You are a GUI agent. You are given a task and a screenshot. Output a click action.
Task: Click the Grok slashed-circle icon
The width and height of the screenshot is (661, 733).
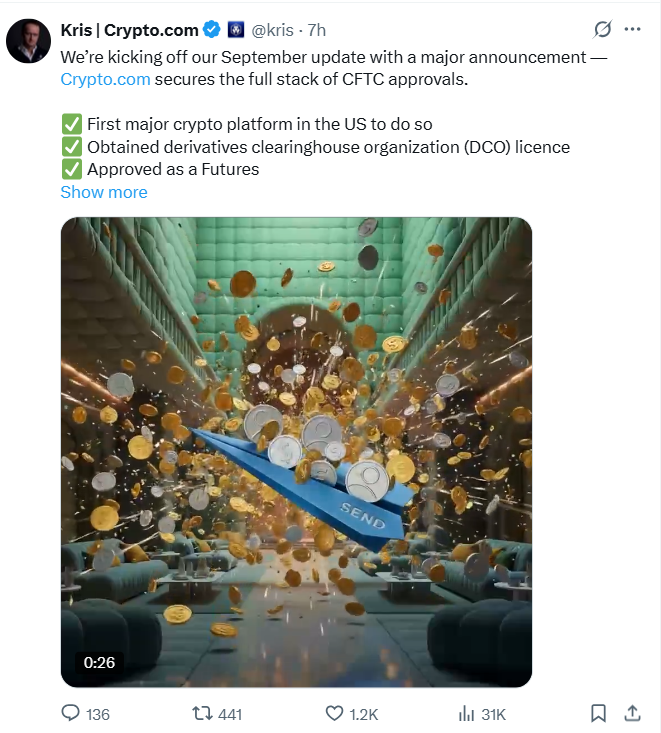602,29
